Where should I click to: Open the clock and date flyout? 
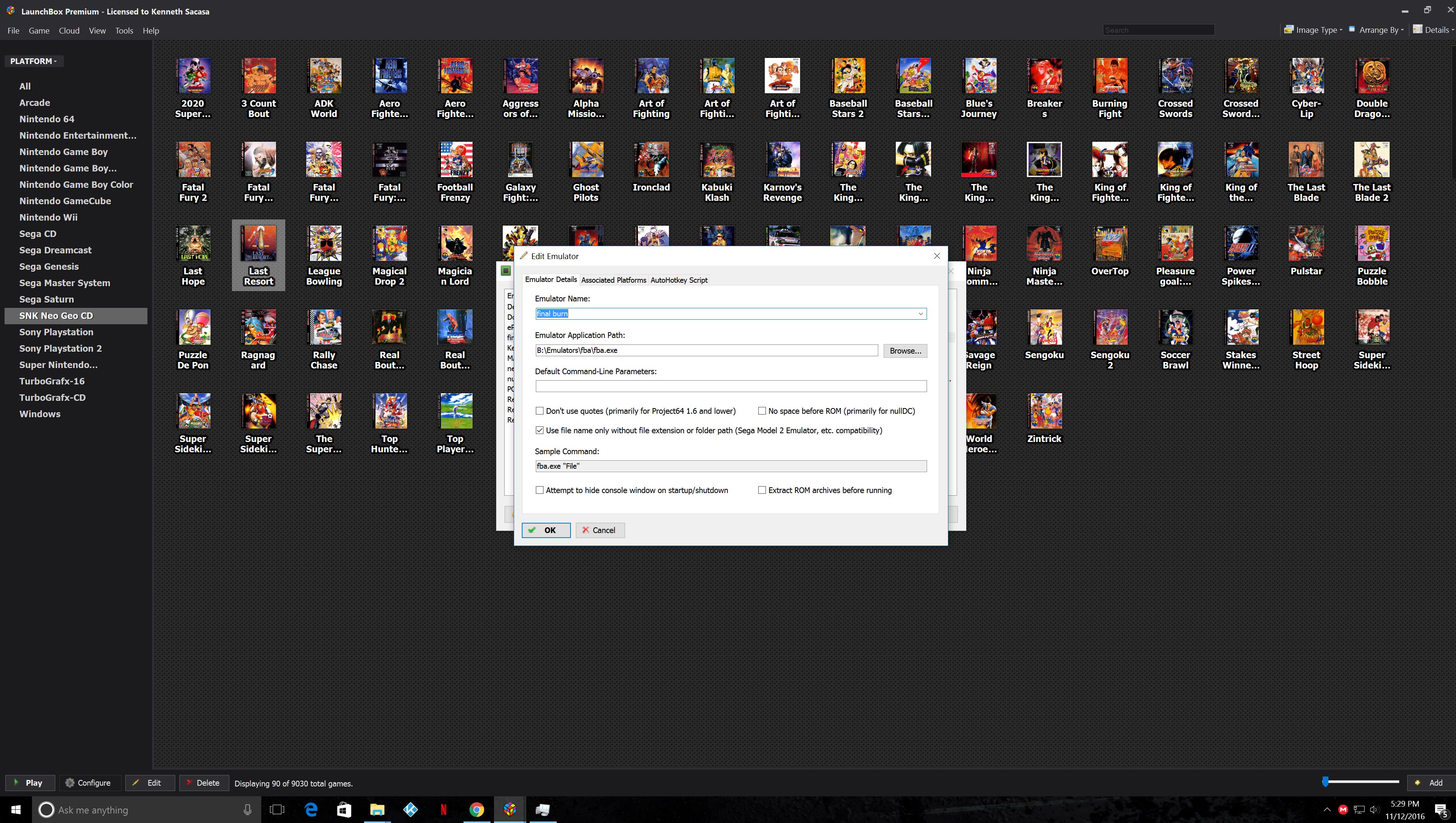1405,810
